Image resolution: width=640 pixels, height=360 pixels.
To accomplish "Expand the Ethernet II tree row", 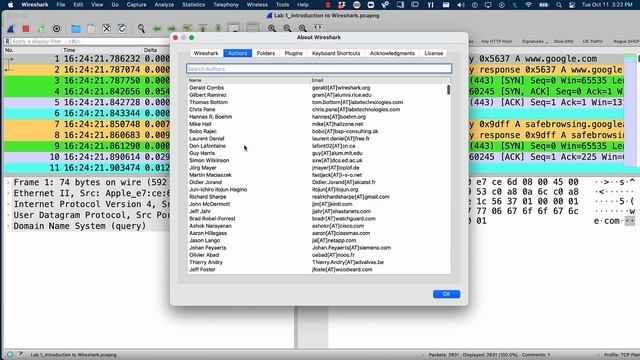I will (x=8, y=193).
